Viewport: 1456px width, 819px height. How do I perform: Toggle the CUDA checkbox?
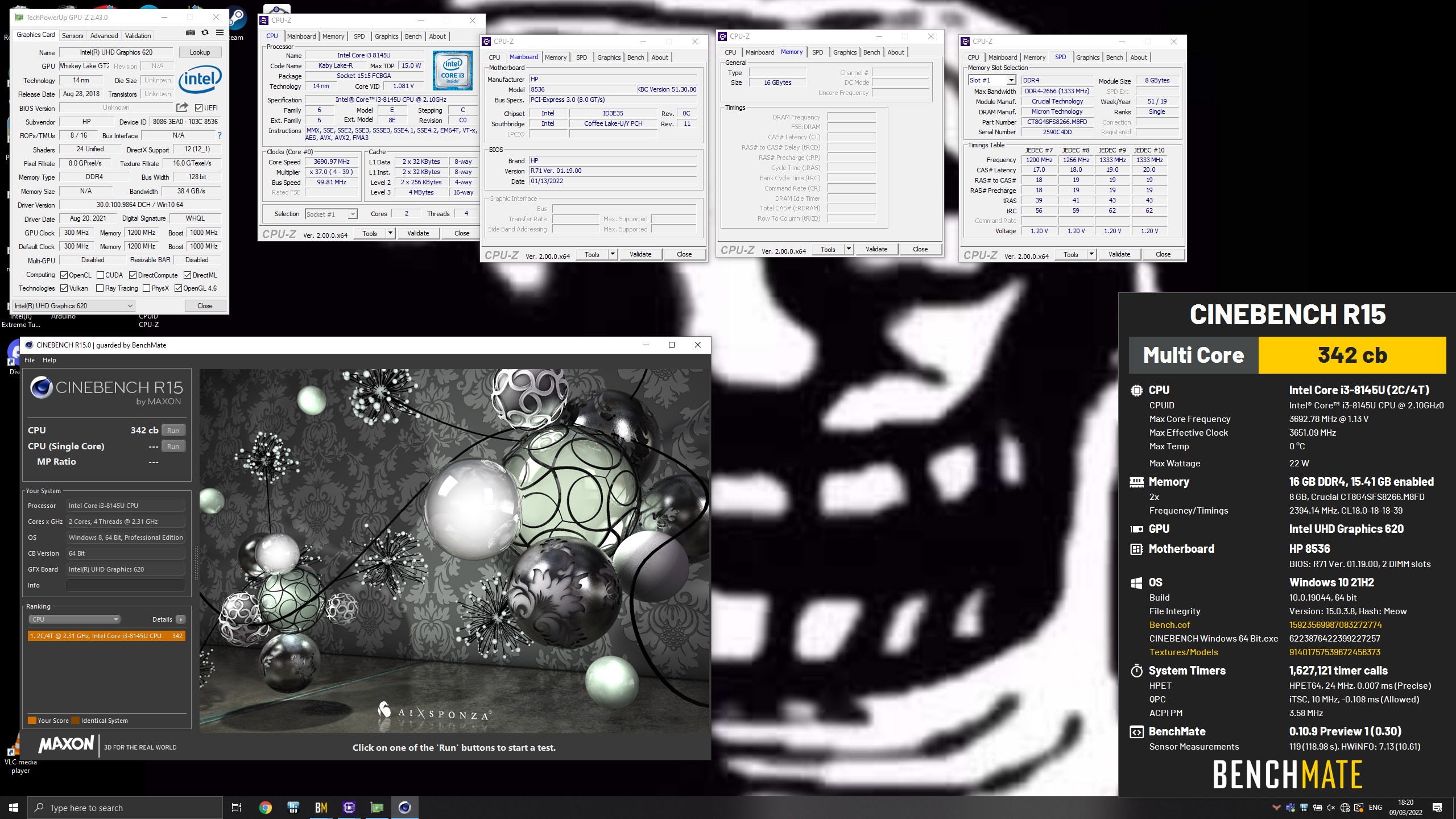tap(100, 275)
